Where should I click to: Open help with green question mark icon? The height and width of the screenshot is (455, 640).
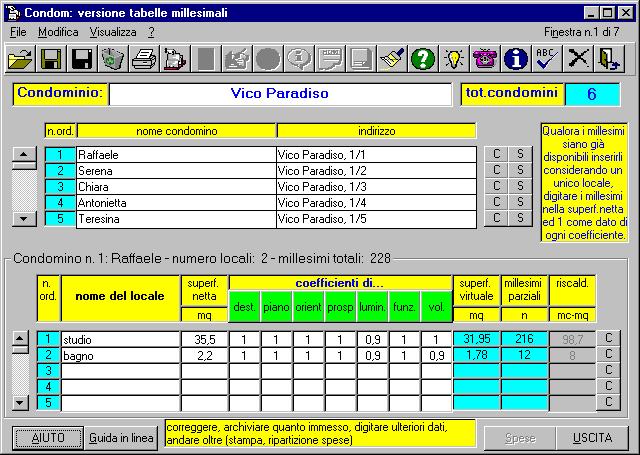tap(423, 59)
